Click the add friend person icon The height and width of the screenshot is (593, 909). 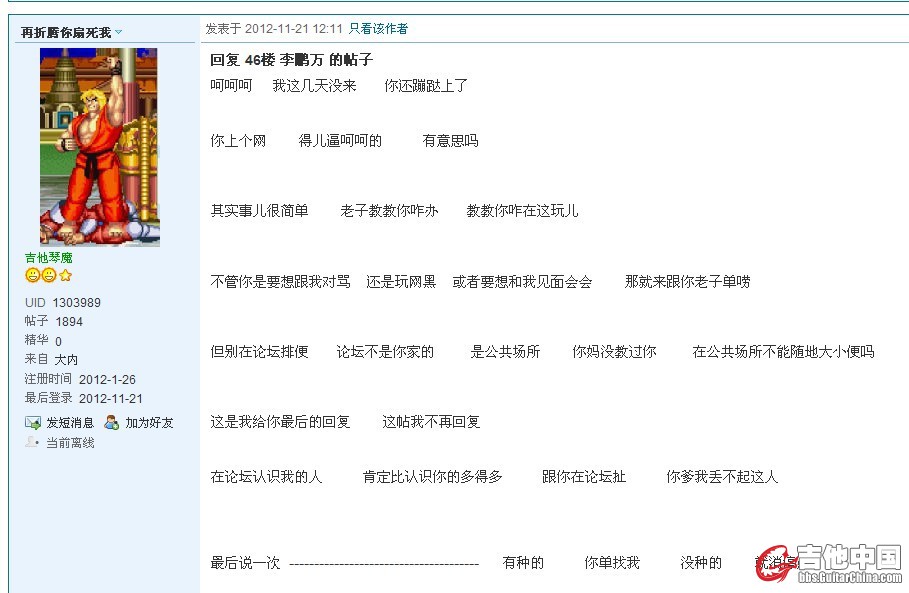[112, 423]
